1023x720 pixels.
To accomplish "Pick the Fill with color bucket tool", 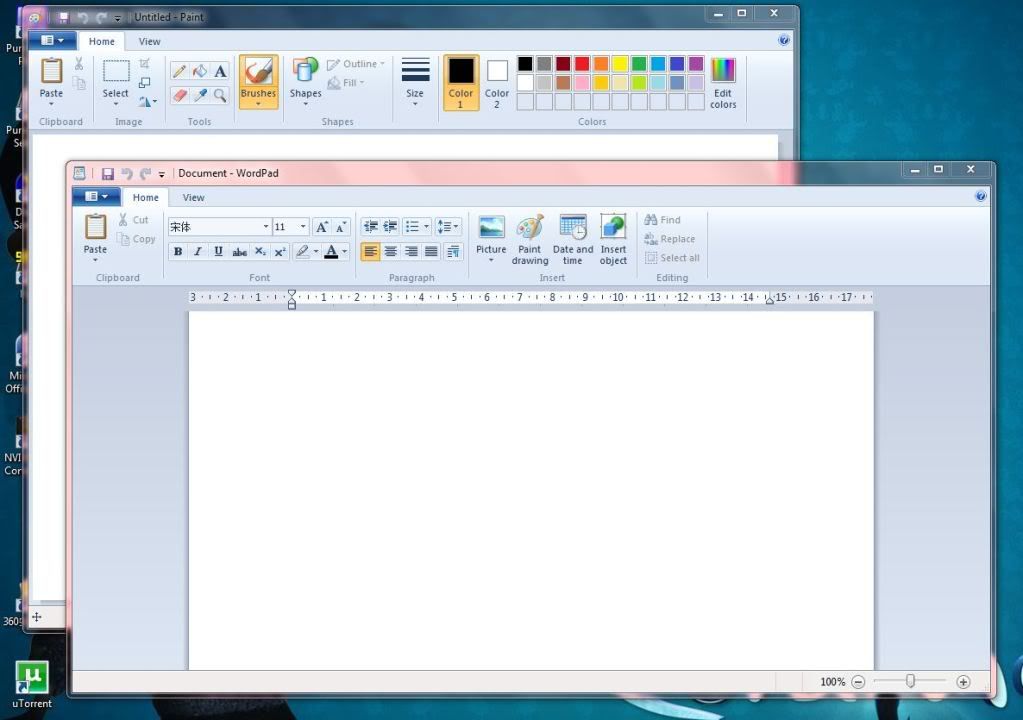I will click(200, 71).
